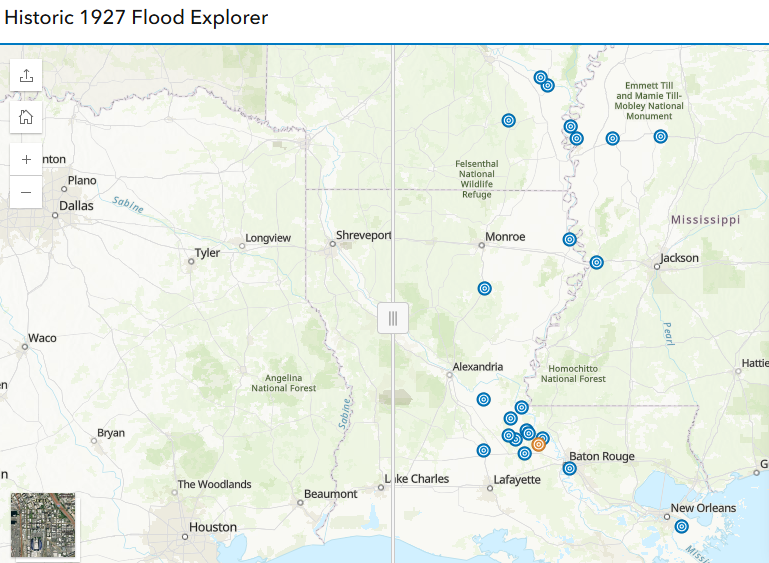Select the orange highlighted flood marker

pos(538,444)
